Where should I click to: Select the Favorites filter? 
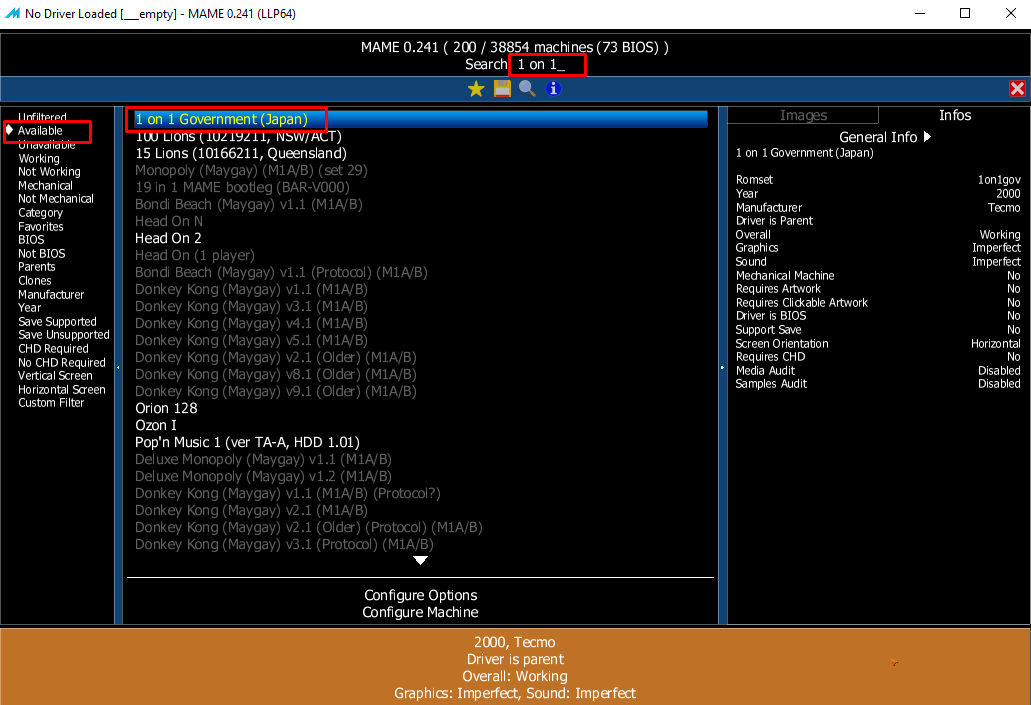(41, 226)
